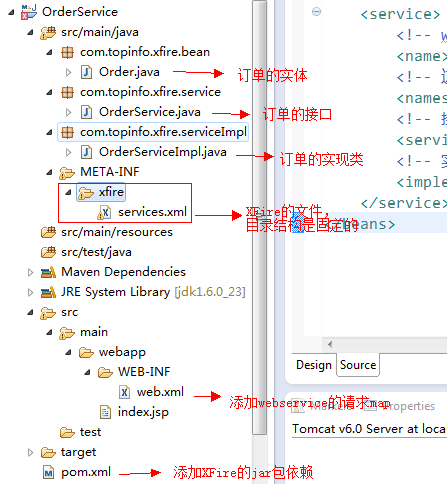Screen dimensions: 447x484
Task: Click the Maven Dependencies library icon
Action: tap(48, 272)
